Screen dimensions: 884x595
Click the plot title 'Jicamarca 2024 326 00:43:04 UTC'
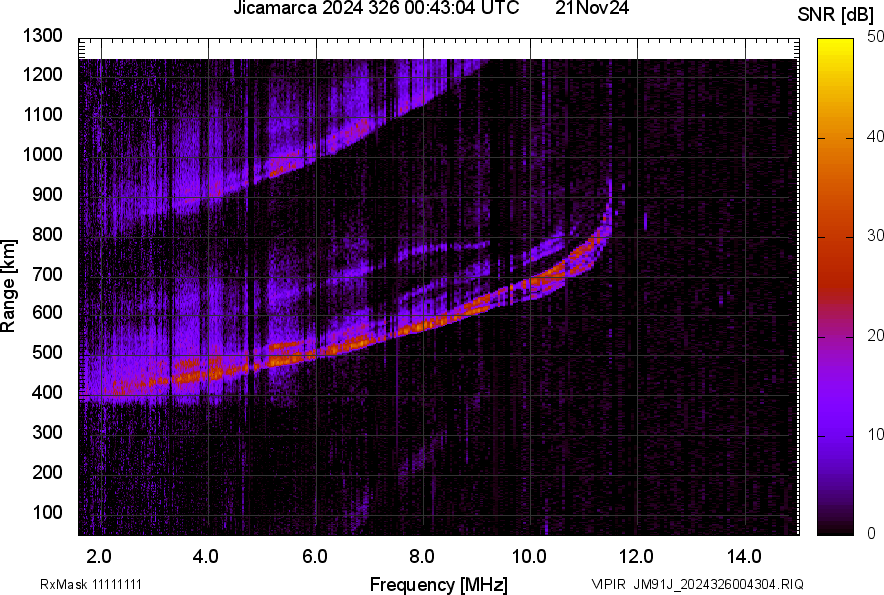coord(376,8)
